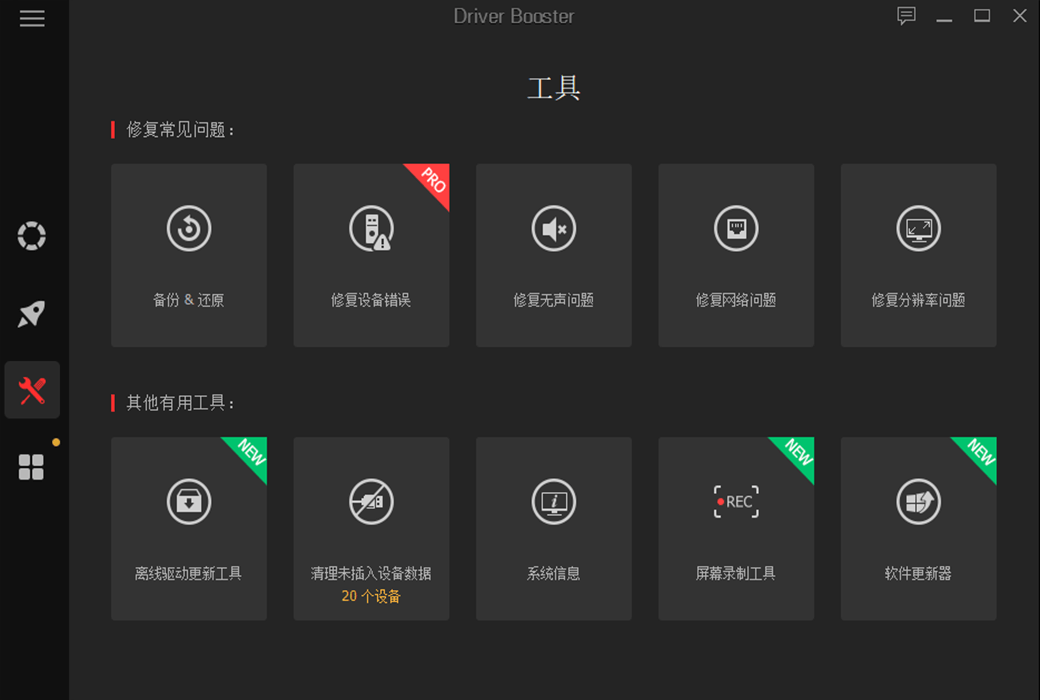
Task: Select the tools wrench sidebar icon
Action: [x=32, y=390]
